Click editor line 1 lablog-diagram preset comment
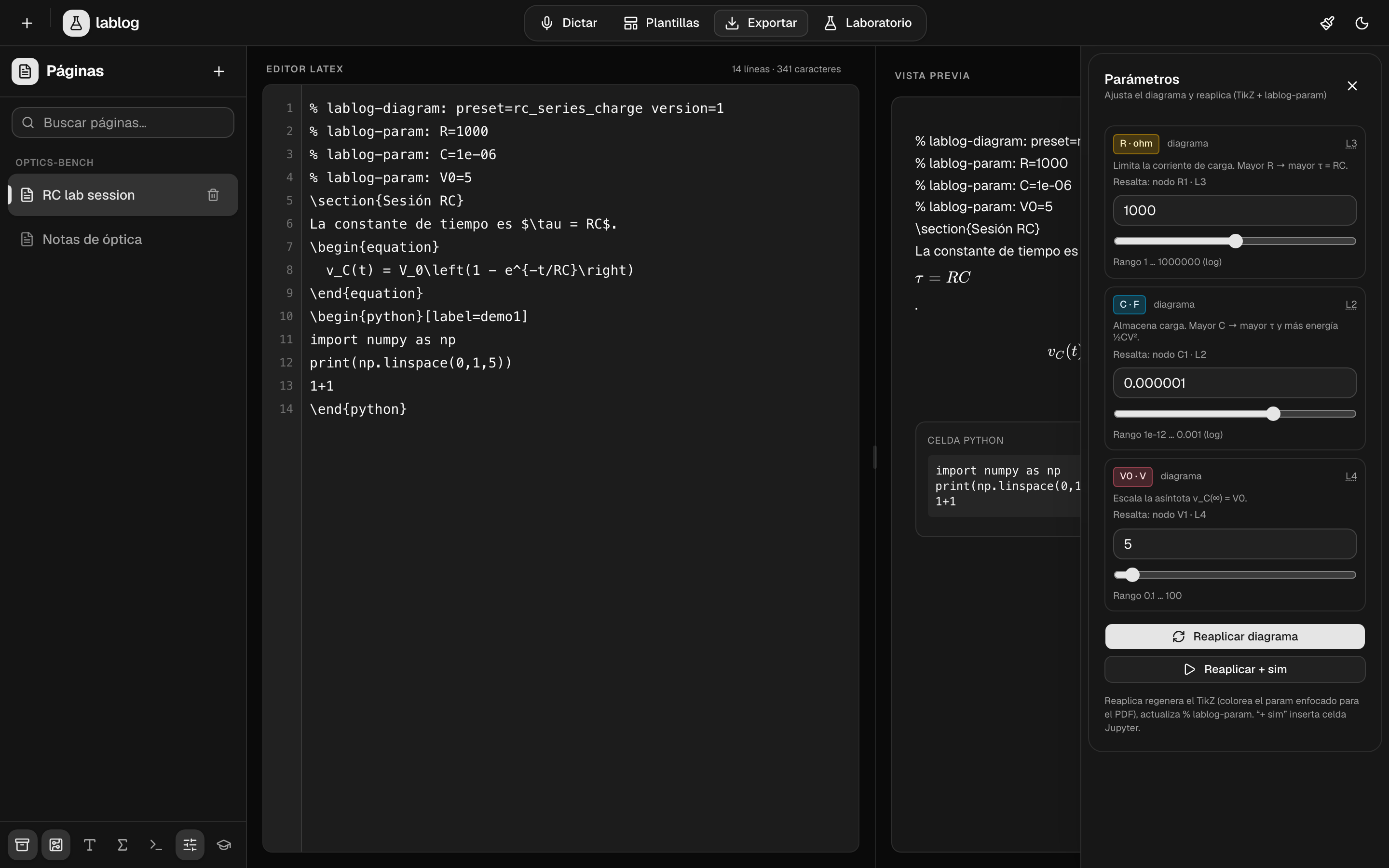The image size is (1389, 868). pos(517,108)
